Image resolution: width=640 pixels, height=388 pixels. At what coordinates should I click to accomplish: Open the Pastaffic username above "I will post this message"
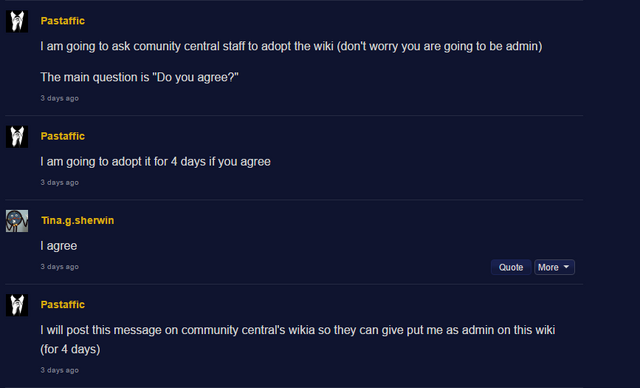[x=62, y=305]
